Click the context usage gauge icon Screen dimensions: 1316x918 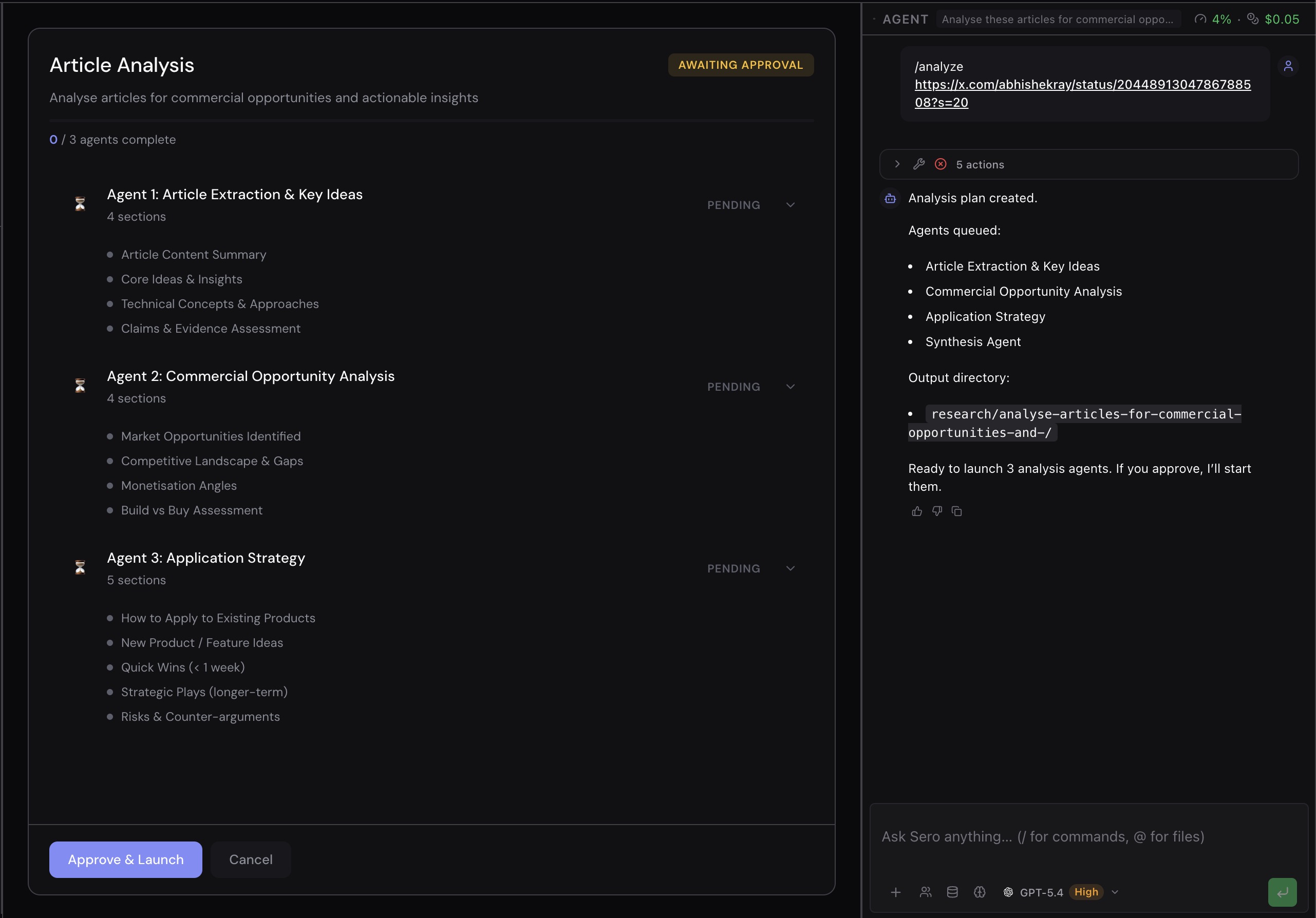(1200, 20)
